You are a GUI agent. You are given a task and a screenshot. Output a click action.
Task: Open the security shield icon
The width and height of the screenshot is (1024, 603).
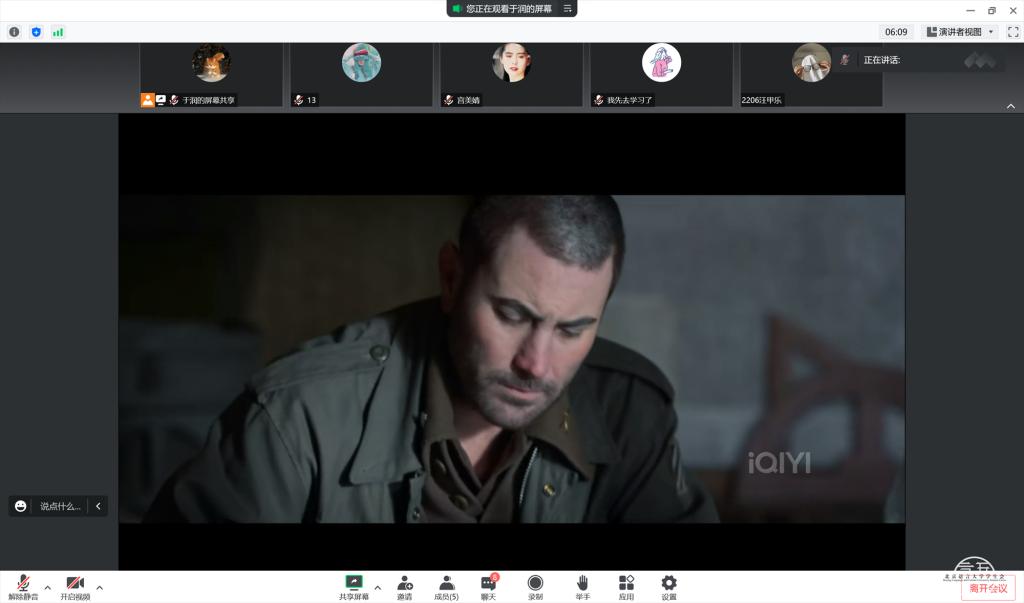pos(36,32)
